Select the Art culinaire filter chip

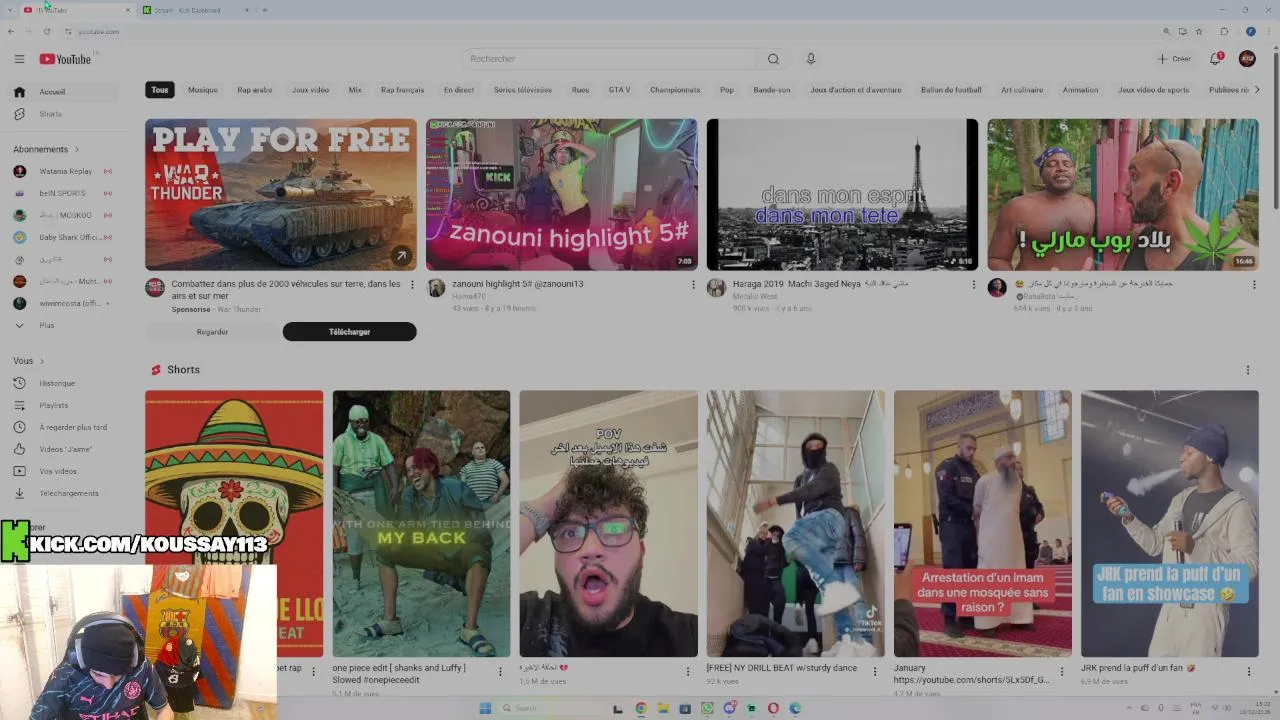coord(1022,90)
